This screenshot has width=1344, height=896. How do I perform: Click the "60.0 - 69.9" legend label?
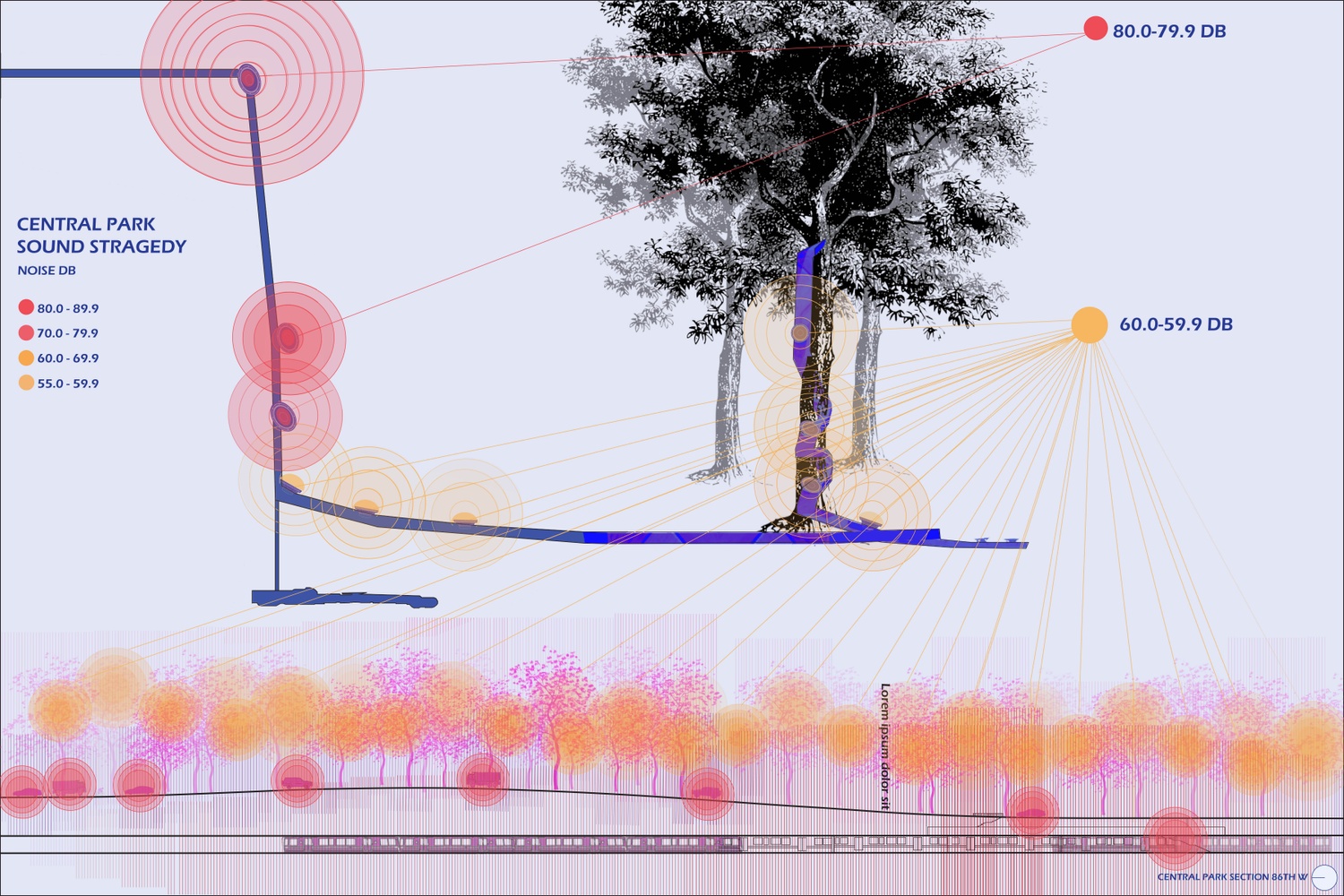[68, 358]
